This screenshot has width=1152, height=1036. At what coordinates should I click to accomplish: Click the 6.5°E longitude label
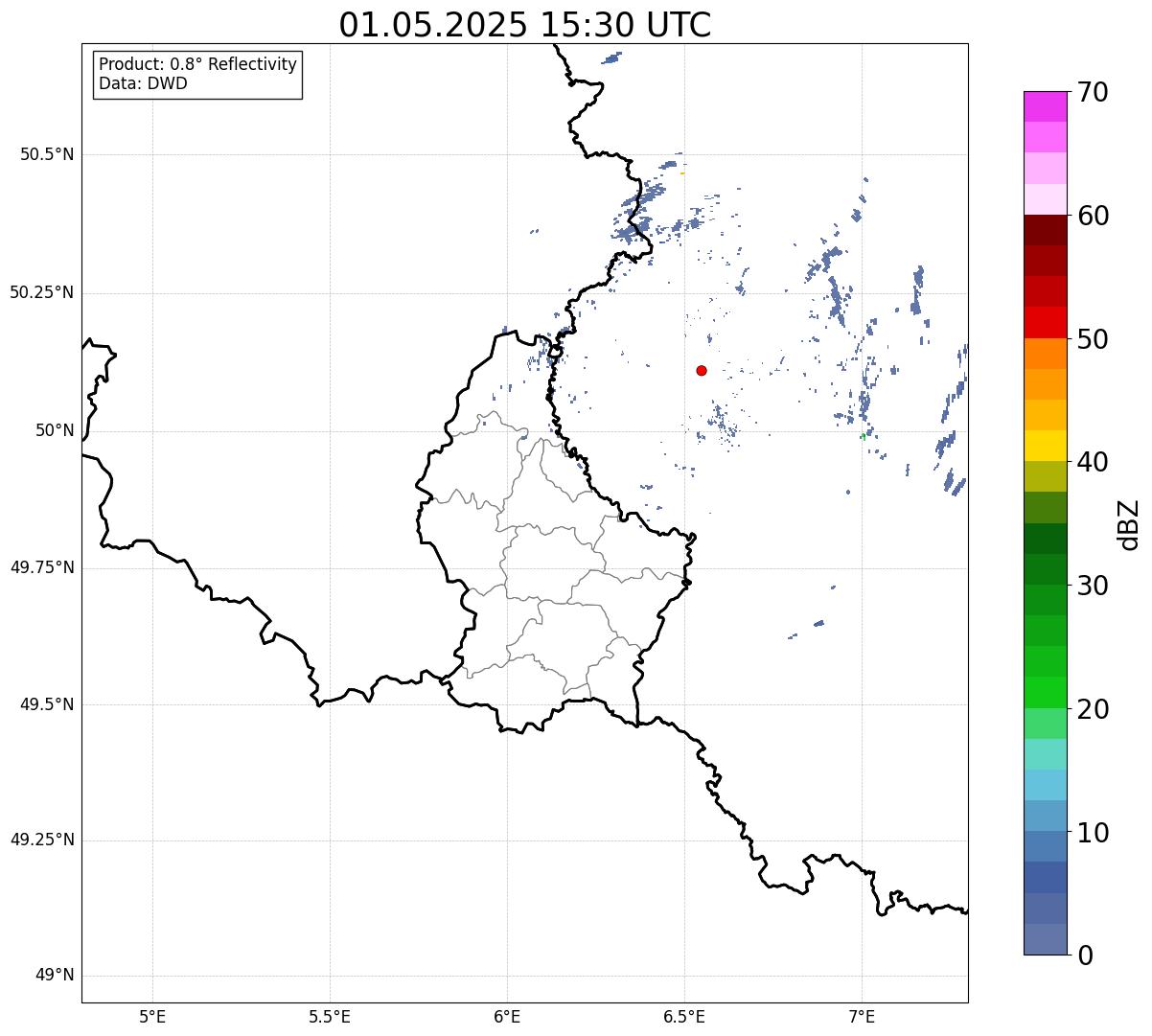684,1017
